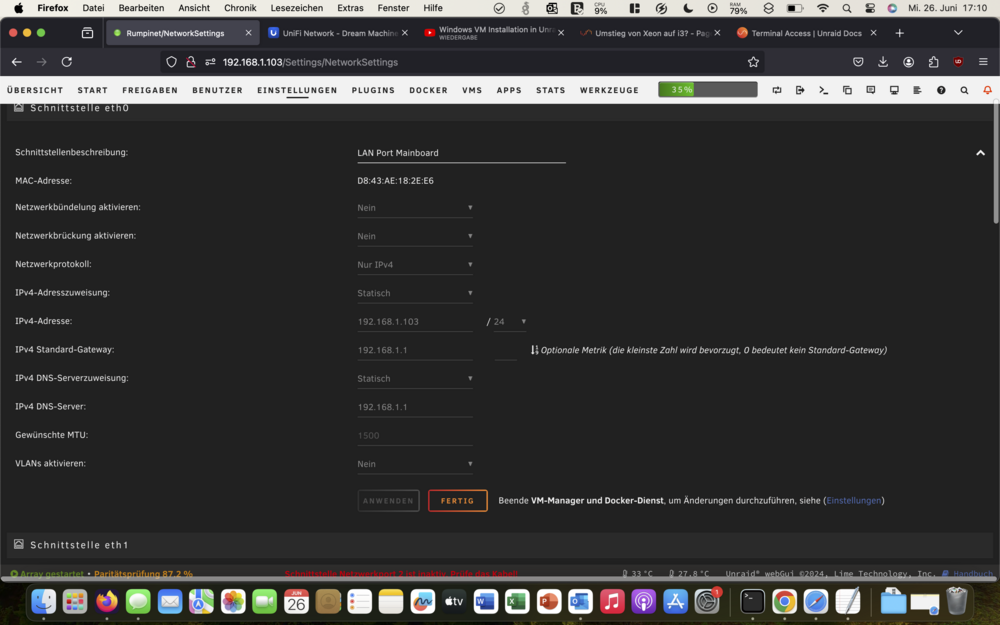Viewport: 1000px width, 625px height.
Task: Click the IPv4-Adresse 192.168.1.103 field
Action: (x=415, y=322)
